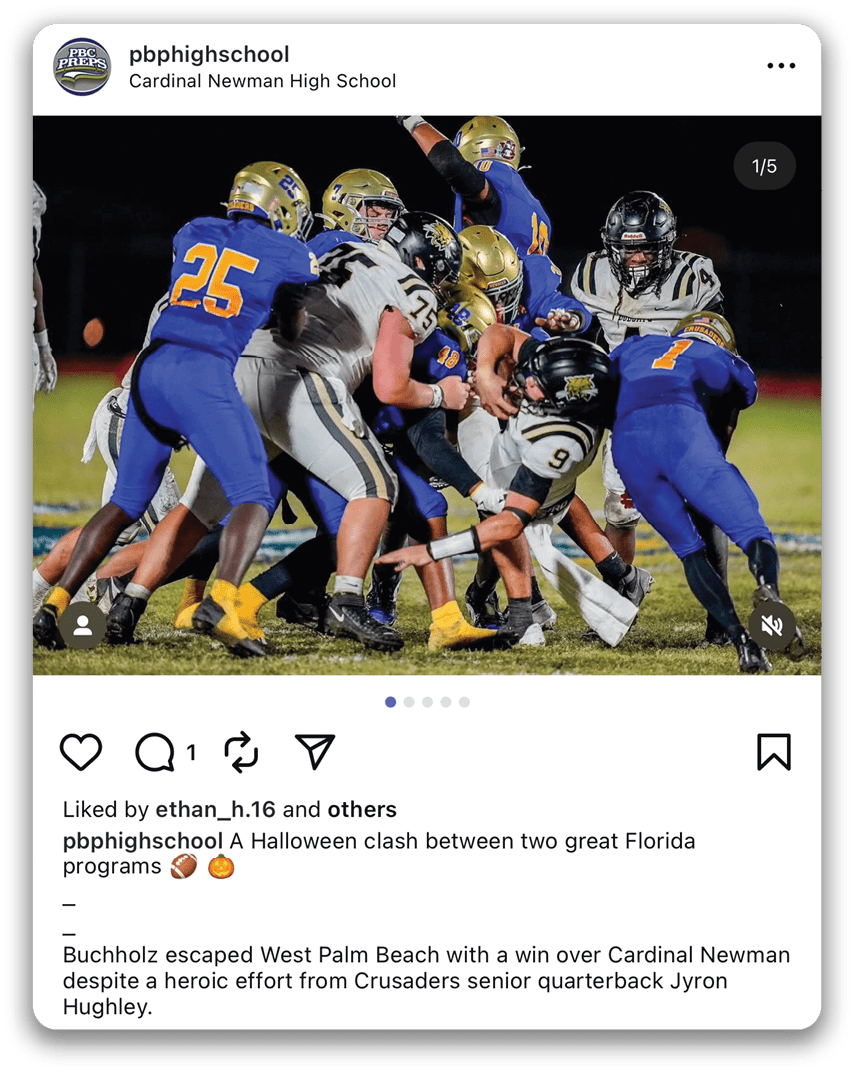Open the football game photo

(427, 395)
